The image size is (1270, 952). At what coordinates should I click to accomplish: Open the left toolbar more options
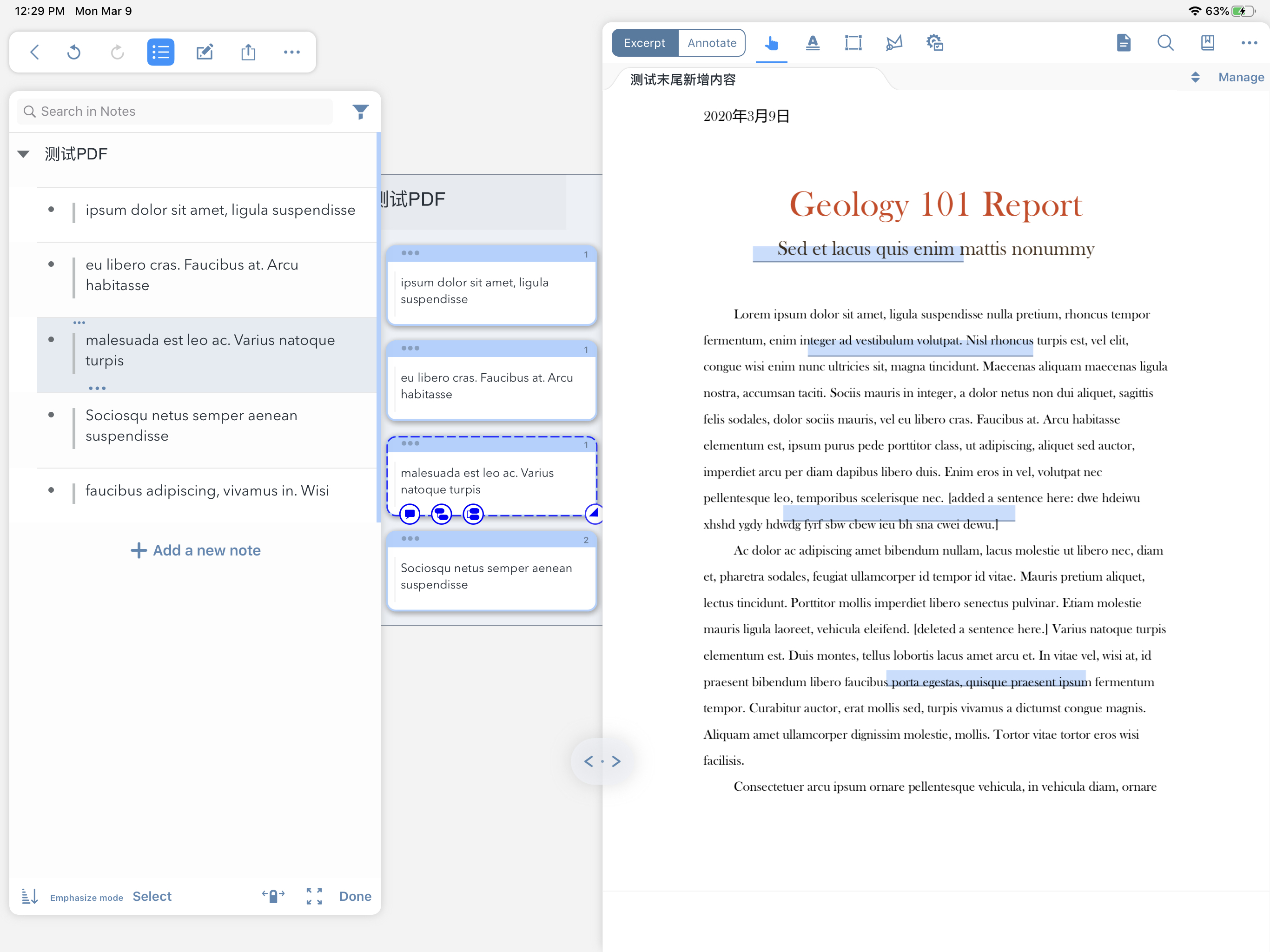291,52
